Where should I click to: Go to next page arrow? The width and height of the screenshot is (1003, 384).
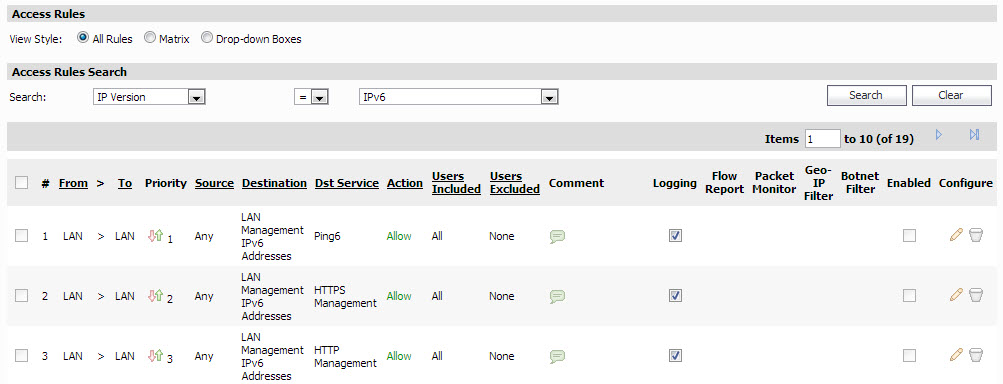tap(939, 135)
